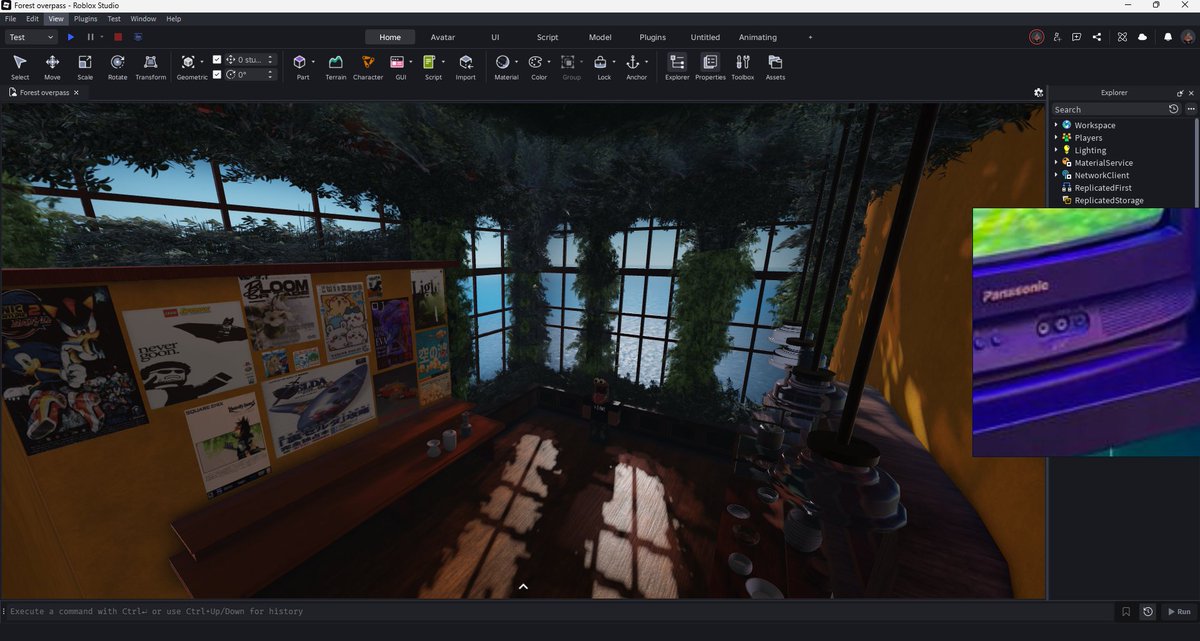Click the GUI insert icon
Image resolution: width=1200 pixels, height=641 pixels.
[397, 62]
